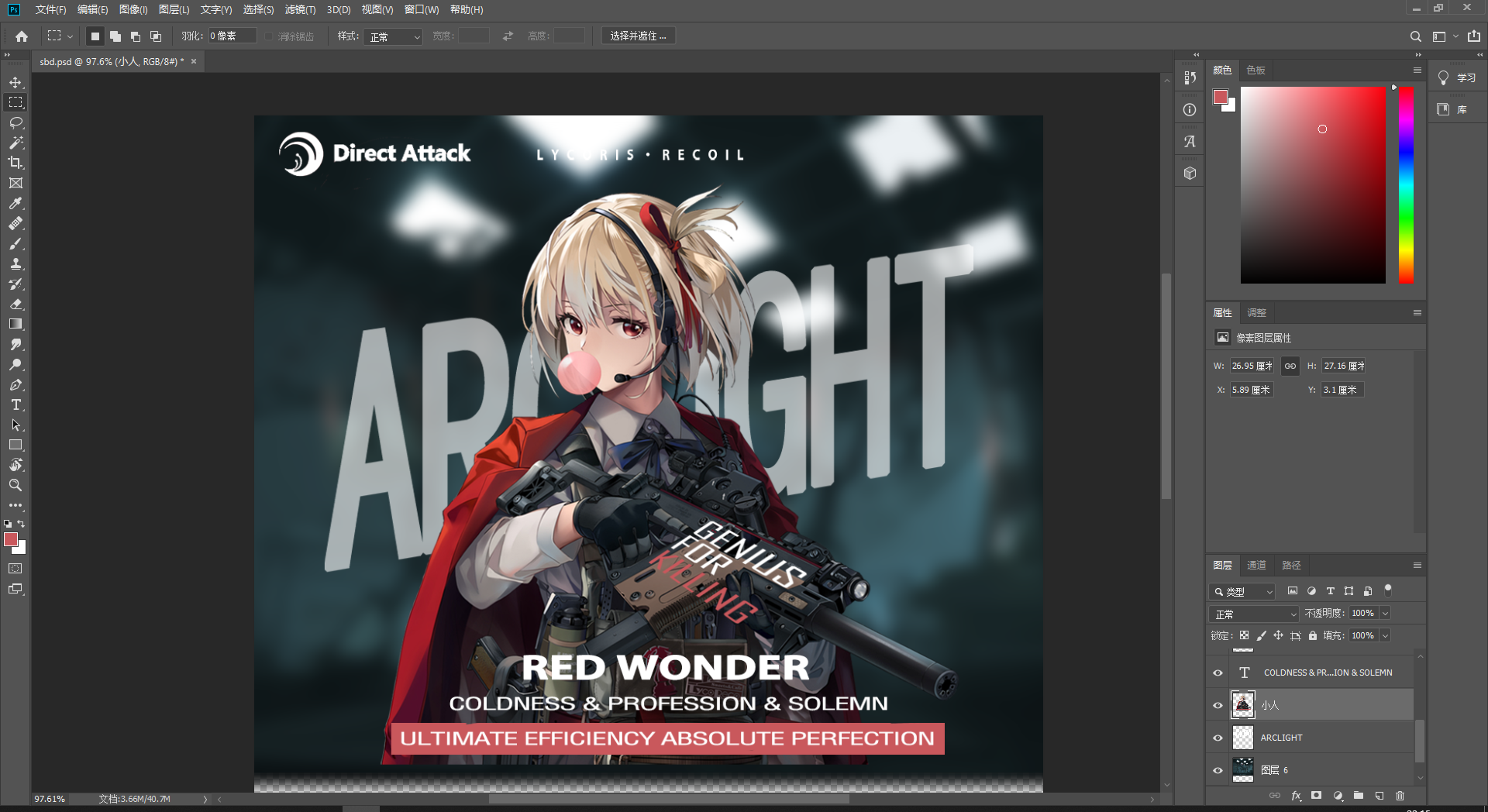The width and height of the screenshot is (1488, 812).
Task: Select the Move tool
Action: tap(15, 82)
